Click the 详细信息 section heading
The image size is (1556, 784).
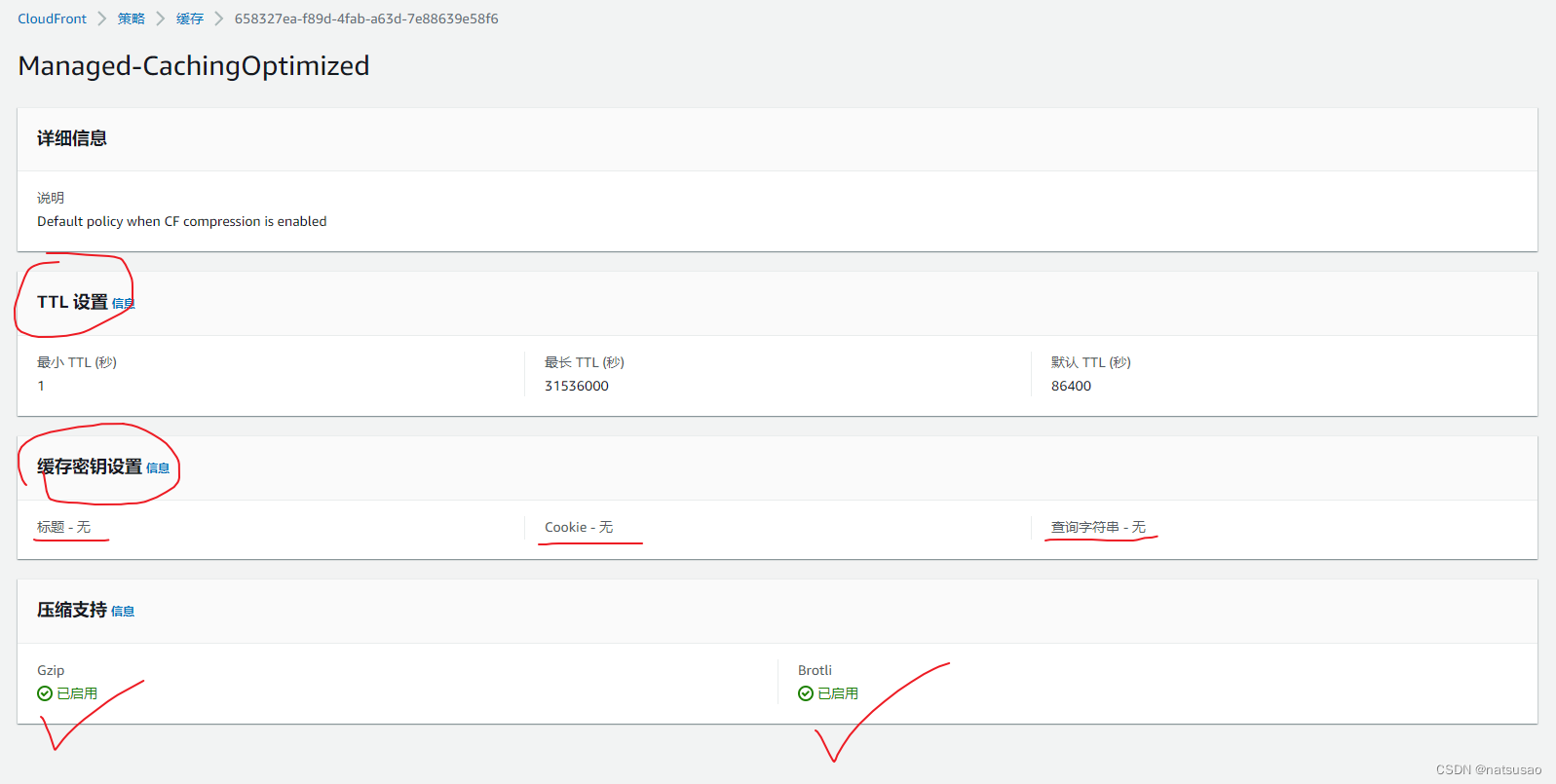point(72,138)
